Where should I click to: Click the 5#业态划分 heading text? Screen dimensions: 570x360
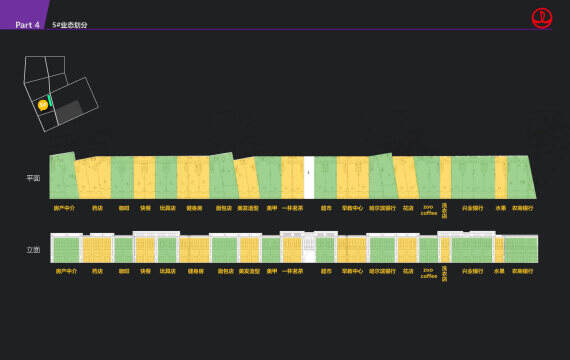click(x=70, y=25)
